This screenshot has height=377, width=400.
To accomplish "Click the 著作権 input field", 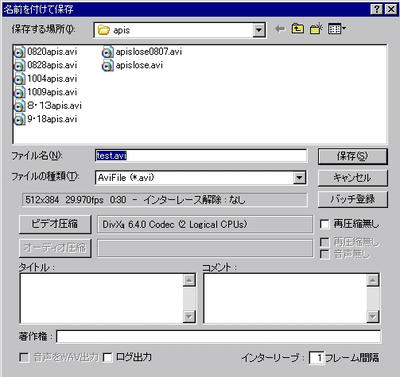I will (x=218, y=337).
